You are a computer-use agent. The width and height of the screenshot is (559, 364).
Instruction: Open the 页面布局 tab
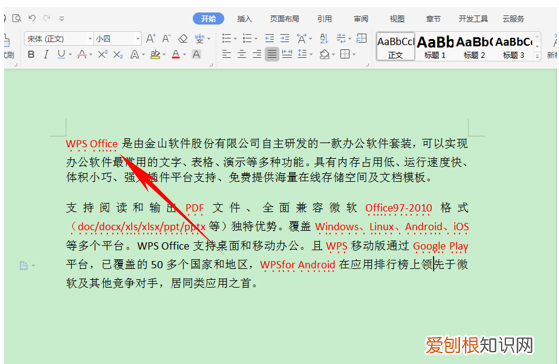pyautogui.click(x=284, y=19)
